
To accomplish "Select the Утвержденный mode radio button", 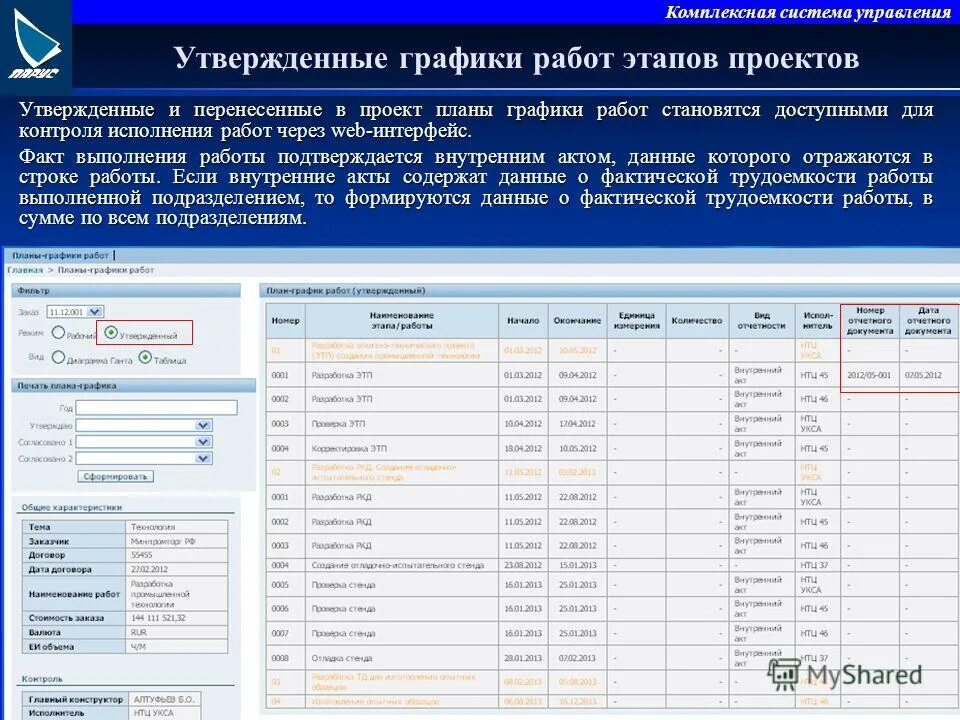I will (x=112, y=332).
